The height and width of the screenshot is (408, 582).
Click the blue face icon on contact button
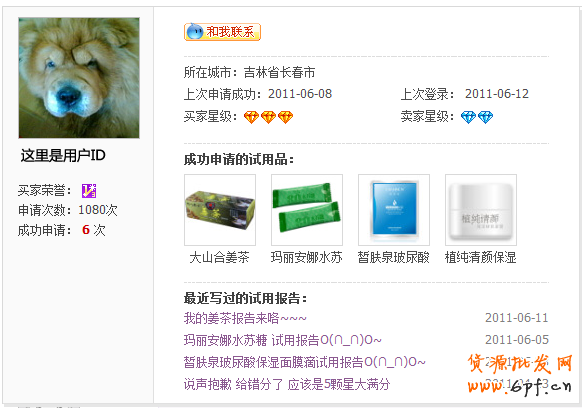click(194, 32)
